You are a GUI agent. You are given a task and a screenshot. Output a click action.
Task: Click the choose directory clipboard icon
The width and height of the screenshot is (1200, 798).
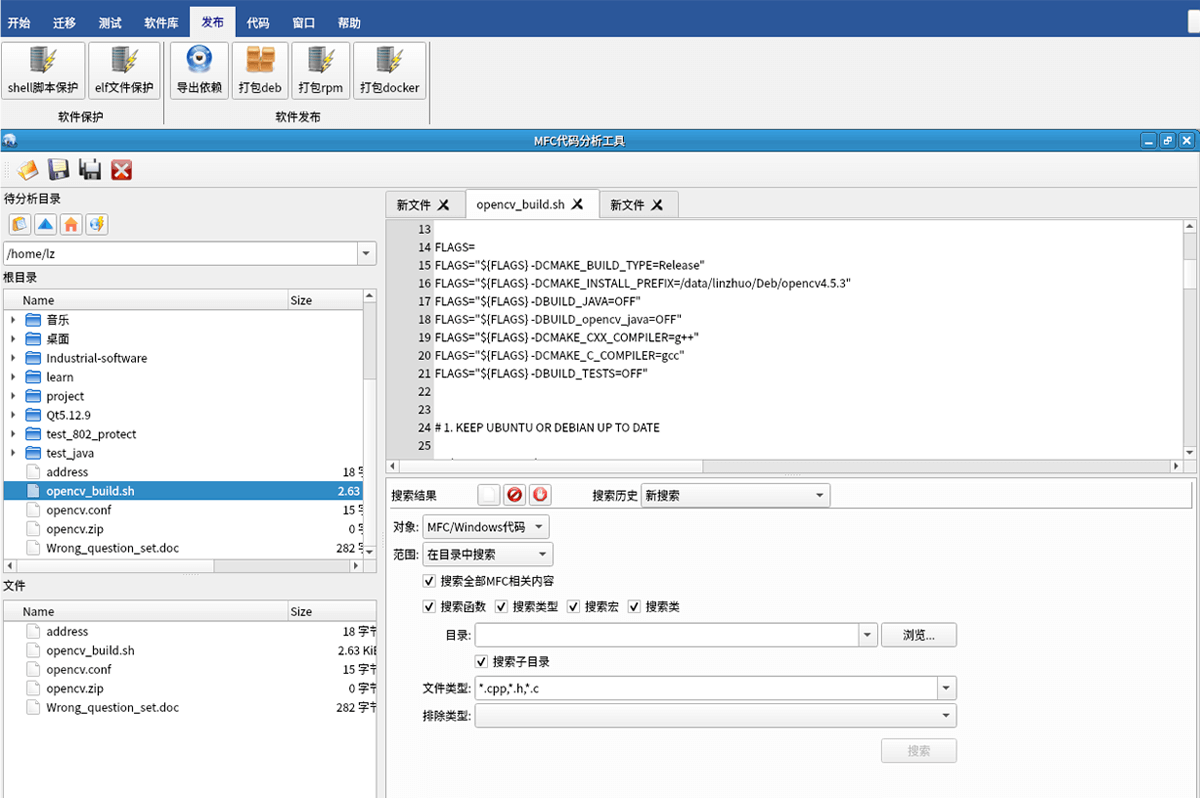pyautogui.click(x=20, y=224)
